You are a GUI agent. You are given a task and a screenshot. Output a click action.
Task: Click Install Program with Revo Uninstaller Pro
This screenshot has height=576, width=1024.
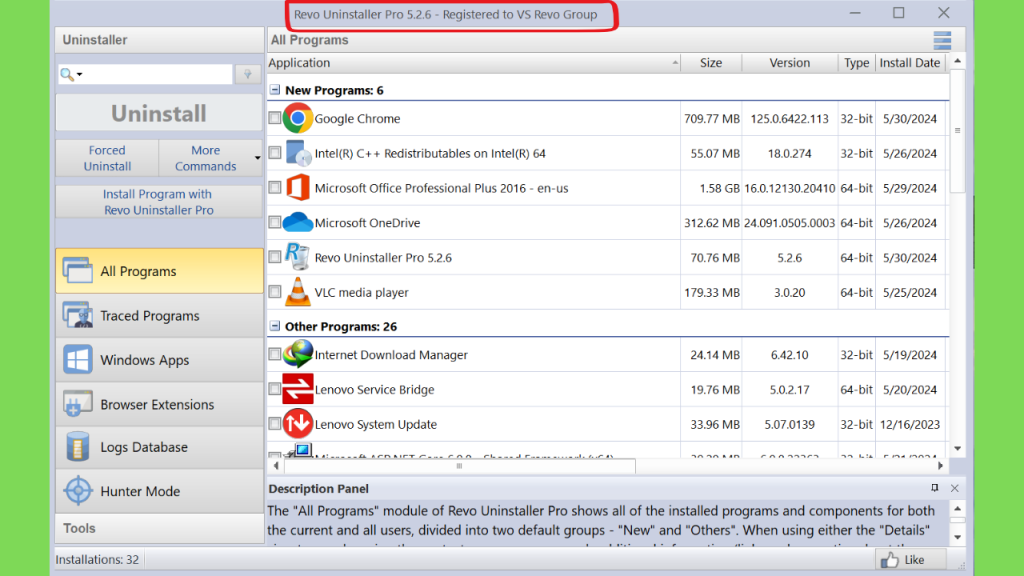[159, 202]
